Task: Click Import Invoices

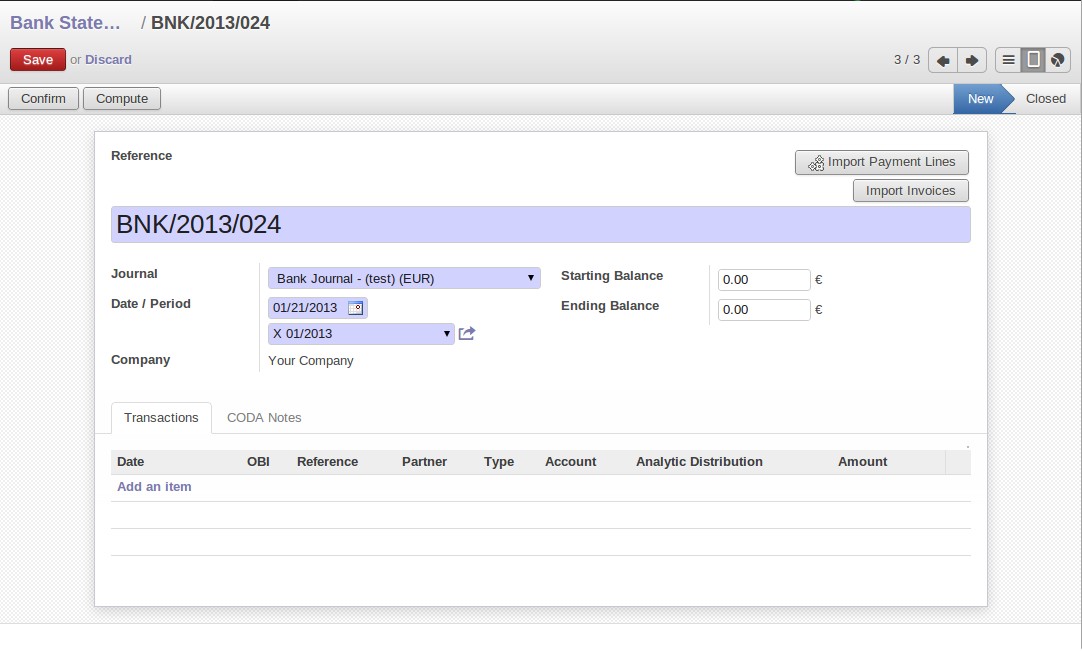Action: pos(910,191)
